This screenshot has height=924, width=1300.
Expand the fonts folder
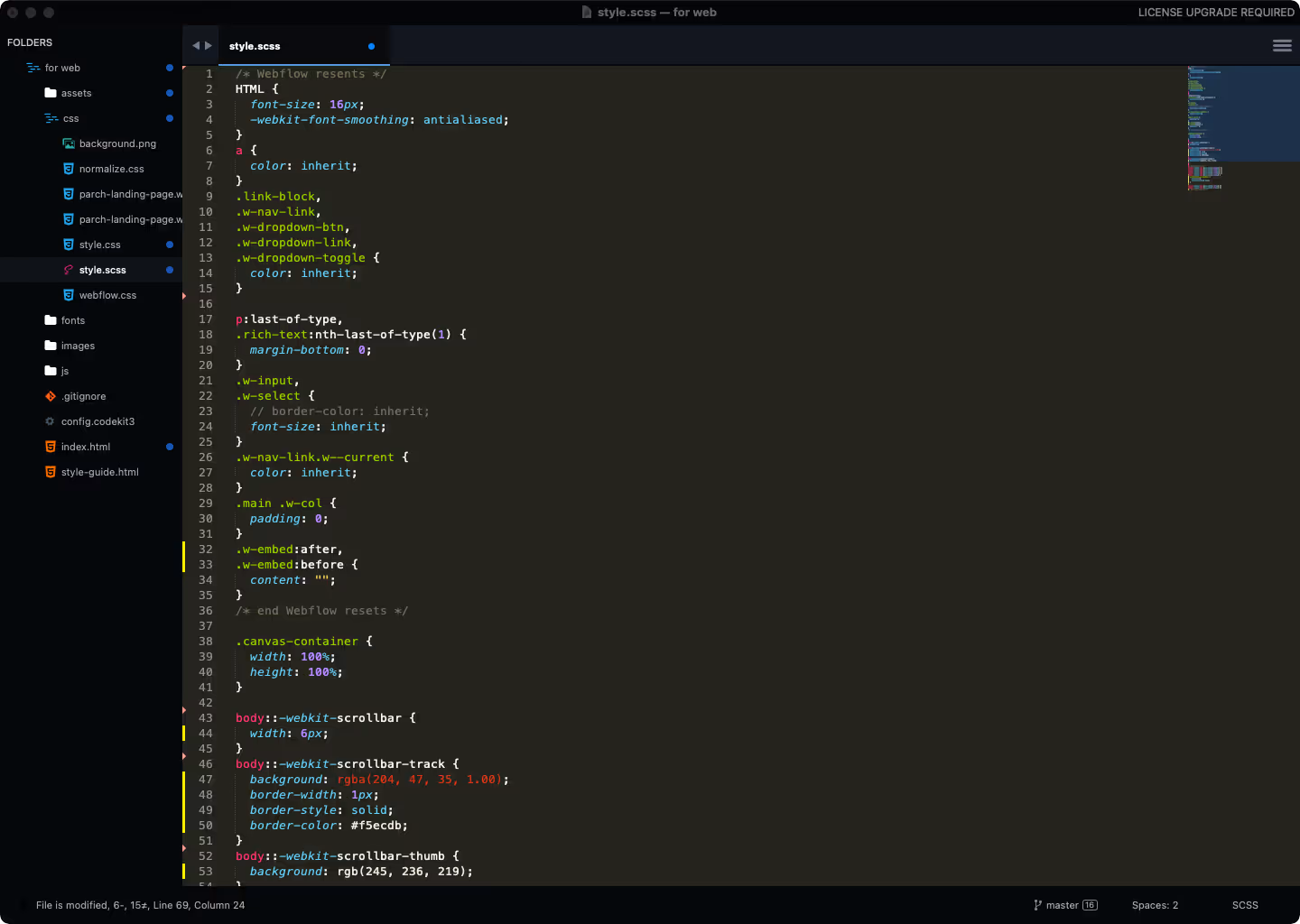[x=51, y=320]
